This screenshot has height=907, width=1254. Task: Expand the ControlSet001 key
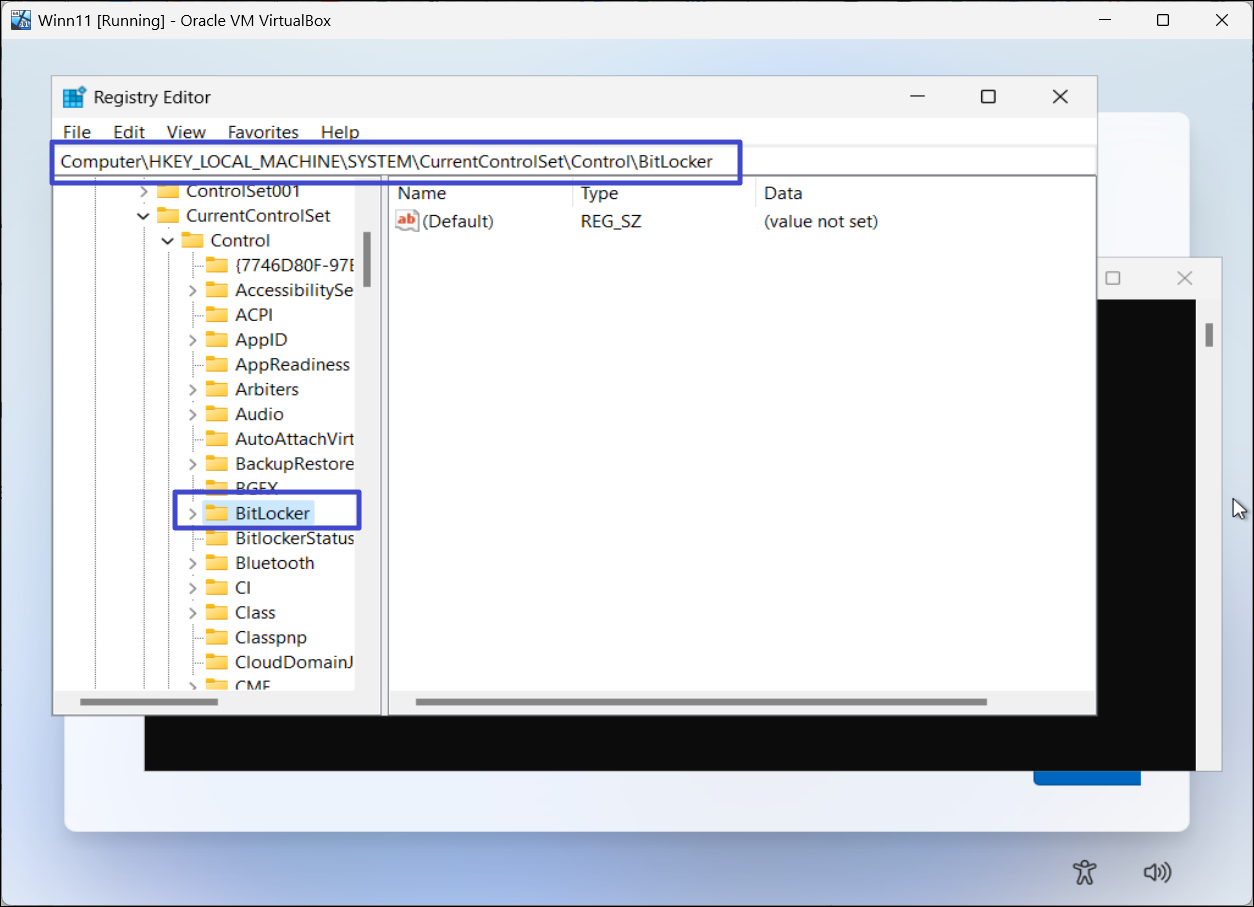coord(144,191)
